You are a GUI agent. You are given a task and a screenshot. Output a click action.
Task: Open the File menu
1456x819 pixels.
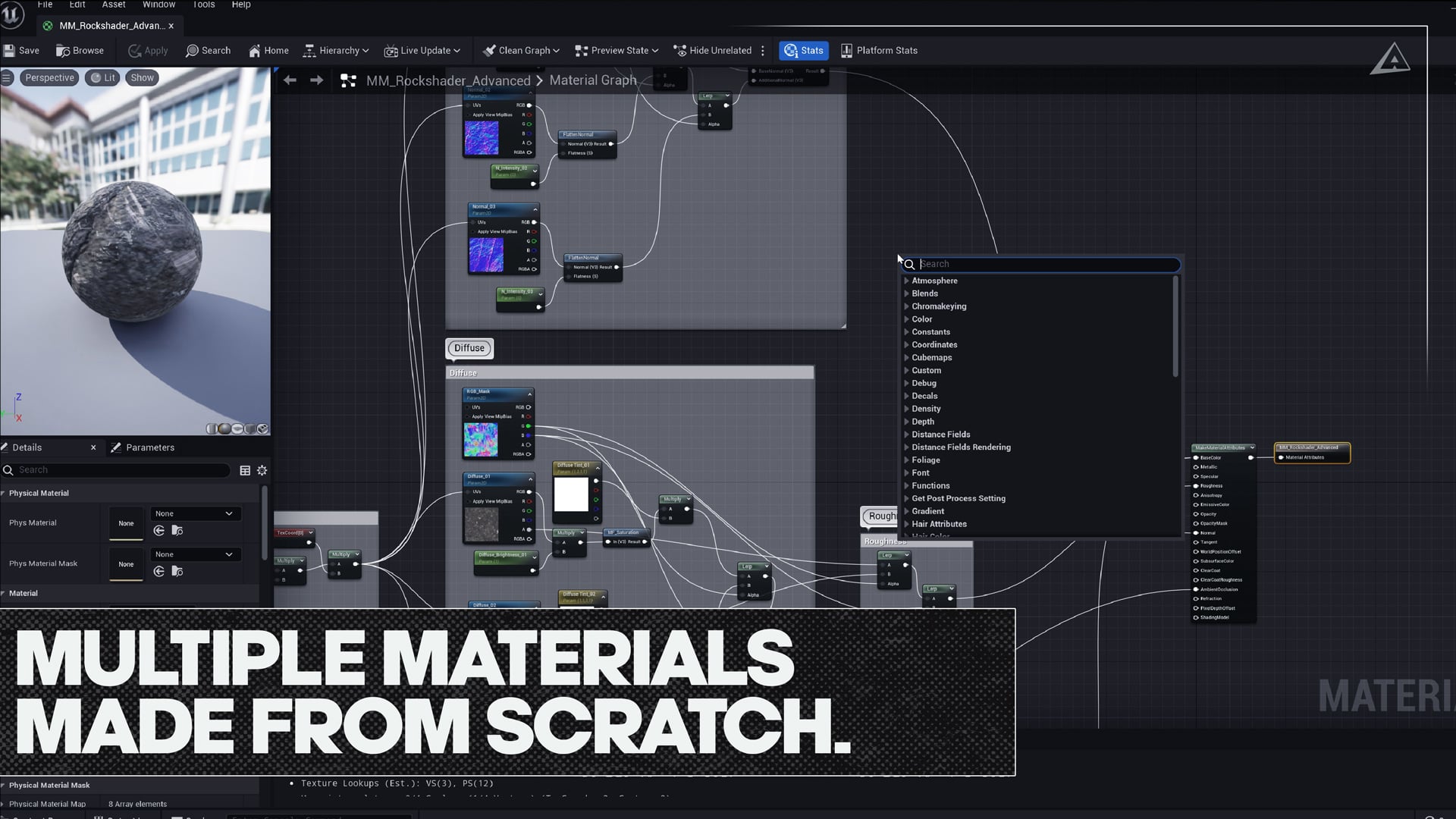45,5
